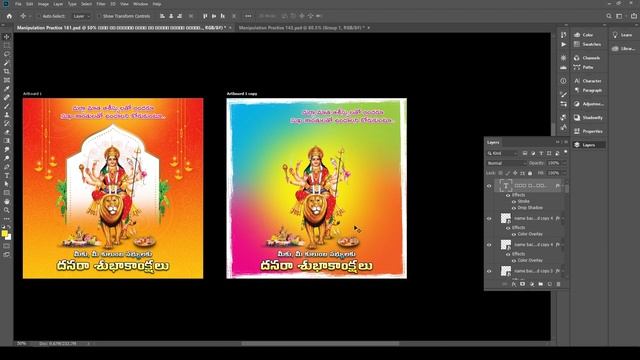Lock transparent pixels icon
Screen dimensions: 640x360
click(x=500, y=173)
